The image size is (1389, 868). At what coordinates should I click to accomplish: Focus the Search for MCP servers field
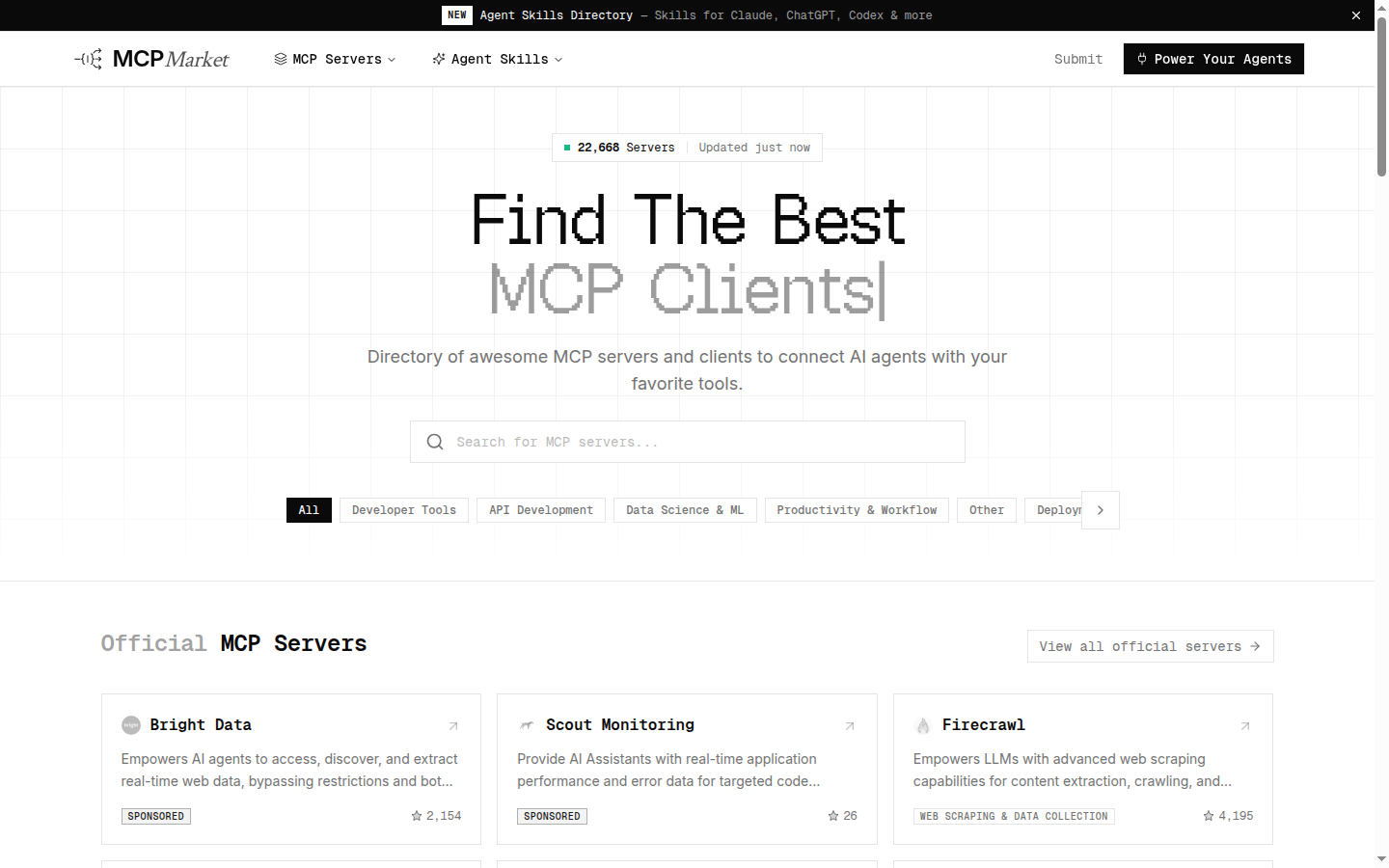[x=704, y=442]
